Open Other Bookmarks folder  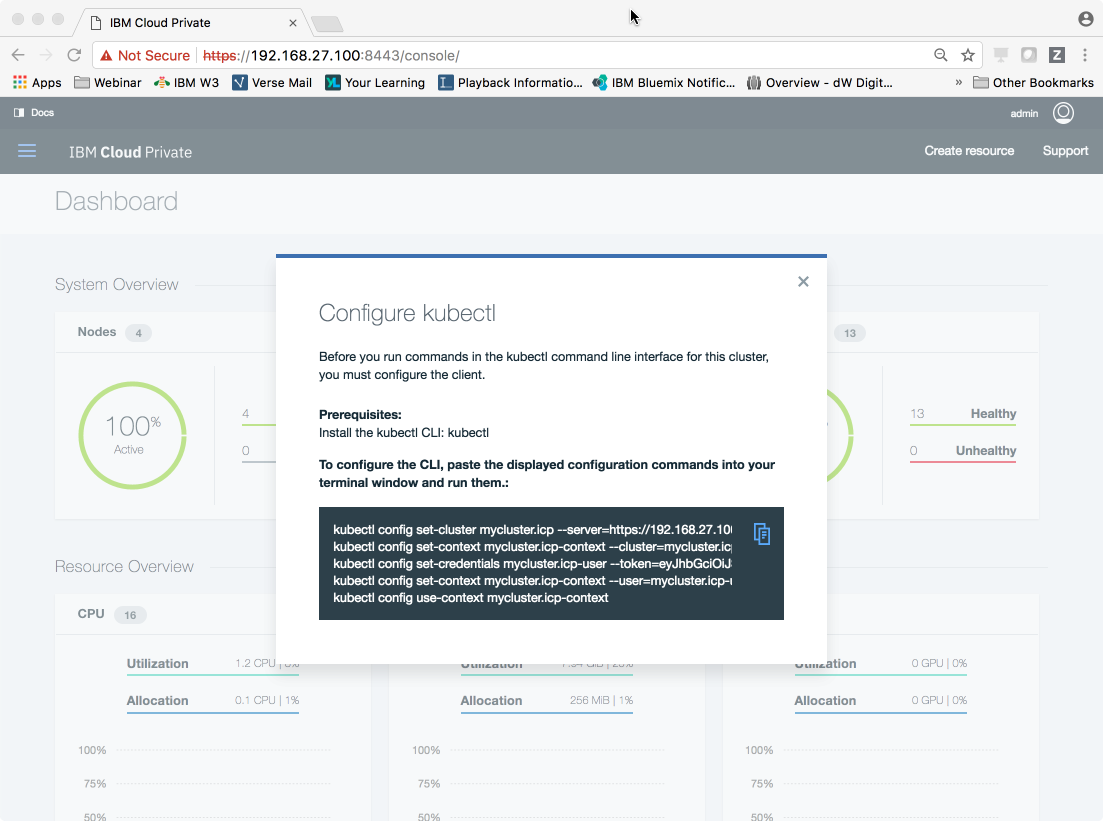1033,82
